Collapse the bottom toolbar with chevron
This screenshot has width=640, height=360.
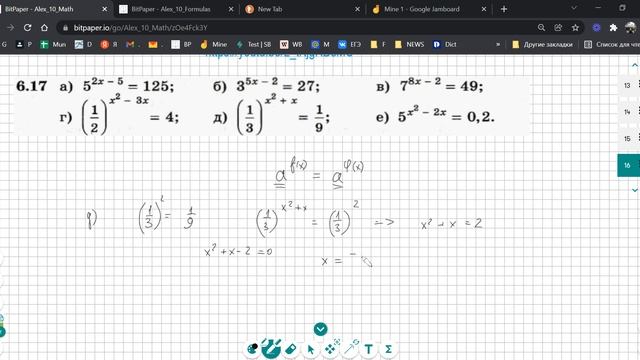pyautogui.click(x=320, y=329)
